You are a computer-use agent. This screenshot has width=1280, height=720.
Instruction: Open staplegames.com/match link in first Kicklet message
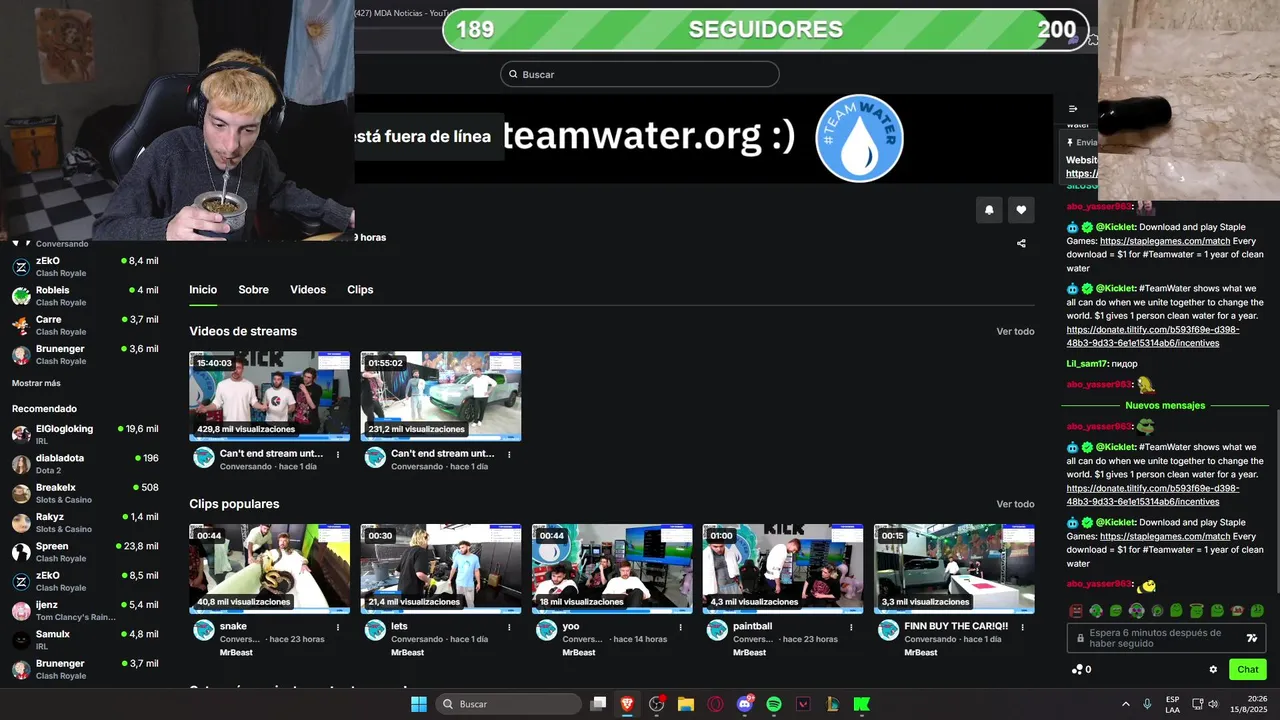pyautogui.click(x=1165, y=241)
